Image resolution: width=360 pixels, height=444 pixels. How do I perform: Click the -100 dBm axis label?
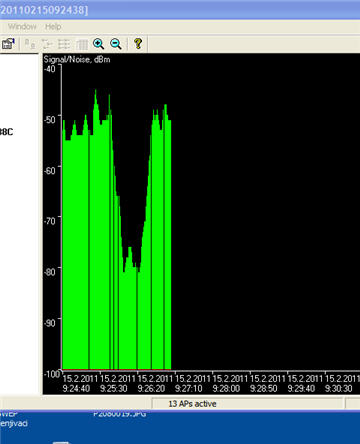coord(52,374)
